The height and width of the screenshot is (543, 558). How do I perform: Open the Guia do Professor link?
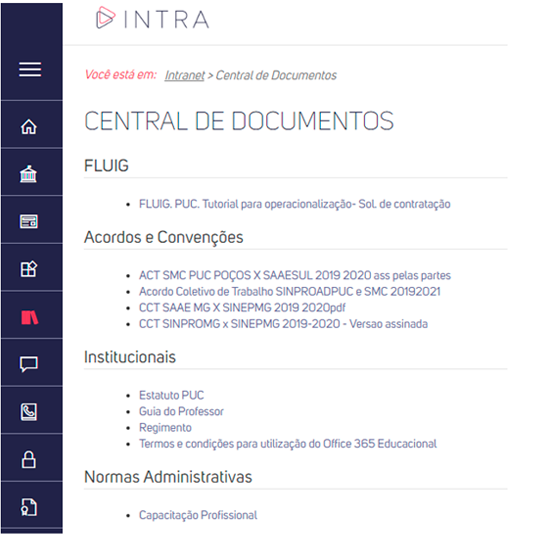tap(181, 411)
